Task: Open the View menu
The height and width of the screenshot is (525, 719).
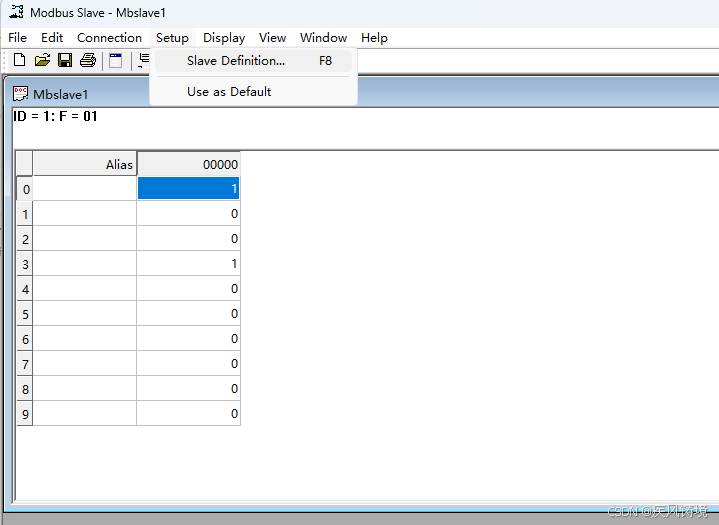Action: coord(272,38)
